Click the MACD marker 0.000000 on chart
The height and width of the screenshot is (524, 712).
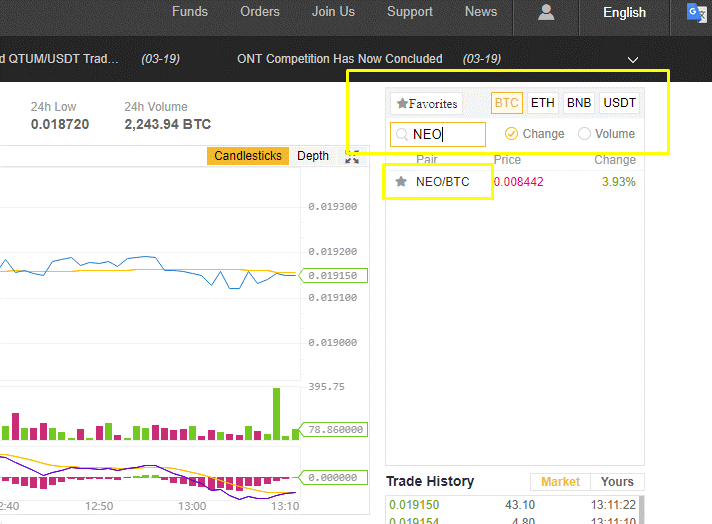point(333,478)
